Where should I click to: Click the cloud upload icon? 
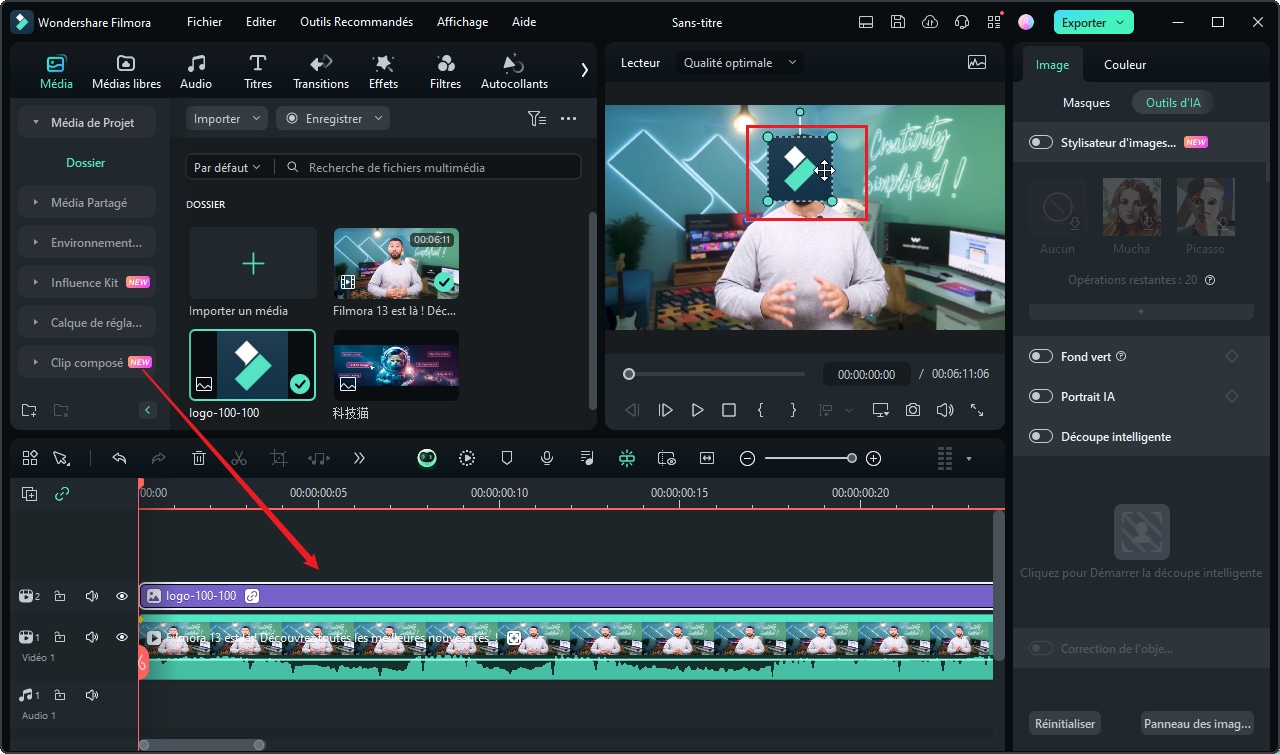[x=930, y=22]
